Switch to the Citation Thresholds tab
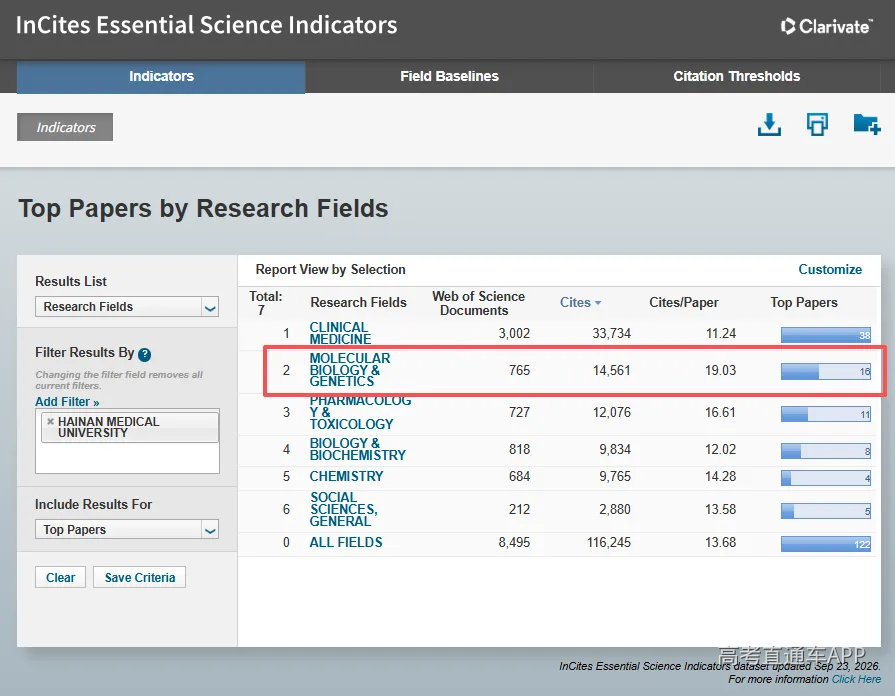Image resolution: width=895 pixels, height=696 pixels. point(736,77)
